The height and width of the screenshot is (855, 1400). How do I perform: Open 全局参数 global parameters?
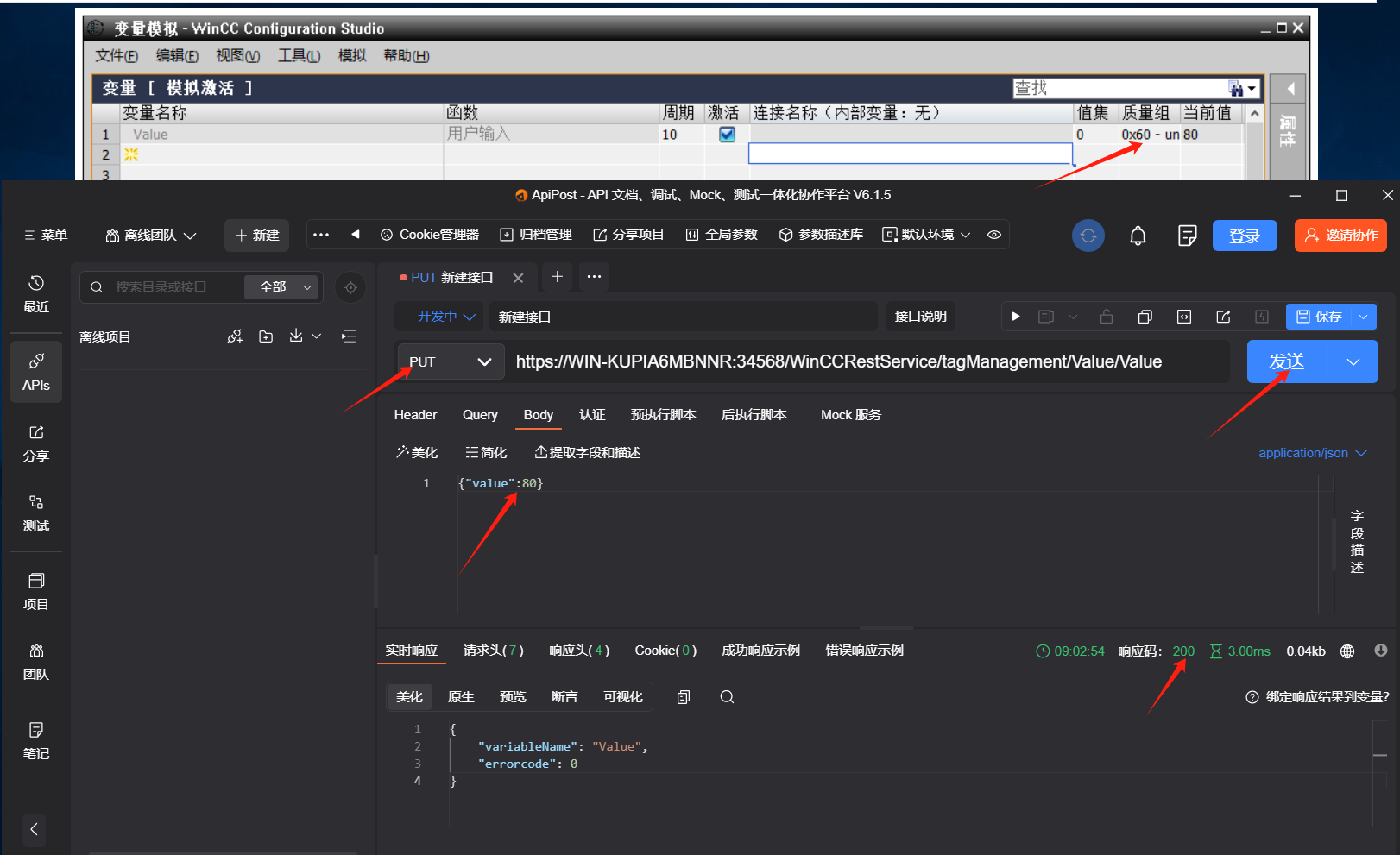click(x=722, y=235)
